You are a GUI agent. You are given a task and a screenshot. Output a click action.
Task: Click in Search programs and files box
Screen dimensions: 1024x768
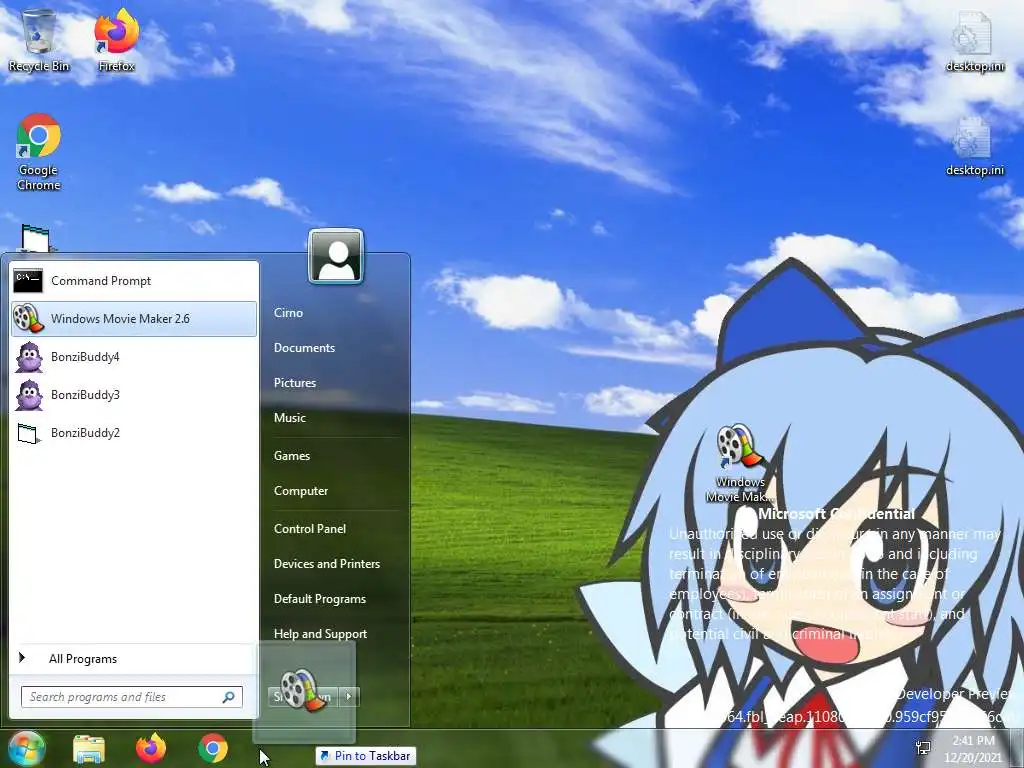pyautogui.click(x=132, y=697)
